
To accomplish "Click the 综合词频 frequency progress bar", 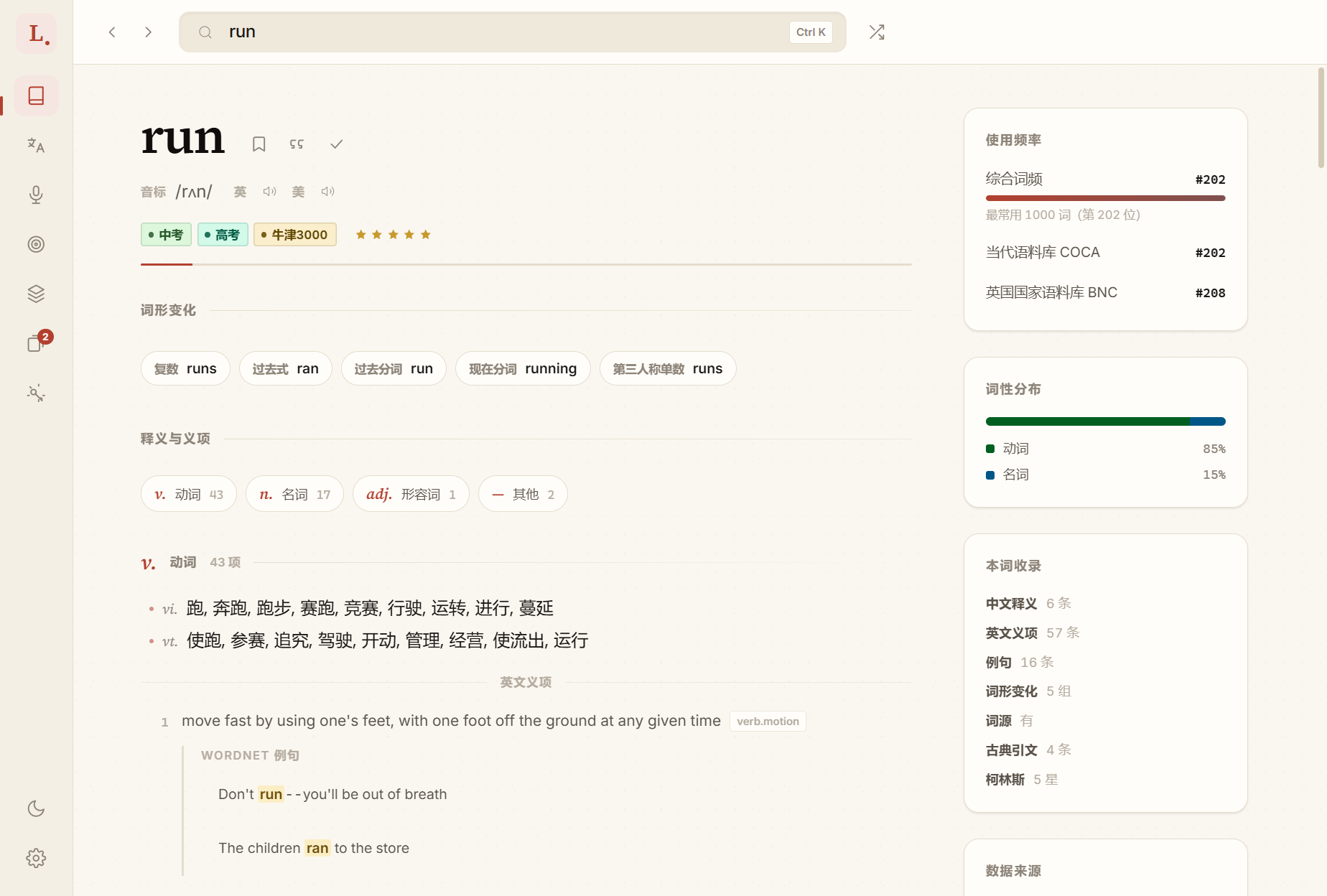I will pyautogui.click(x=1106, y=198).
